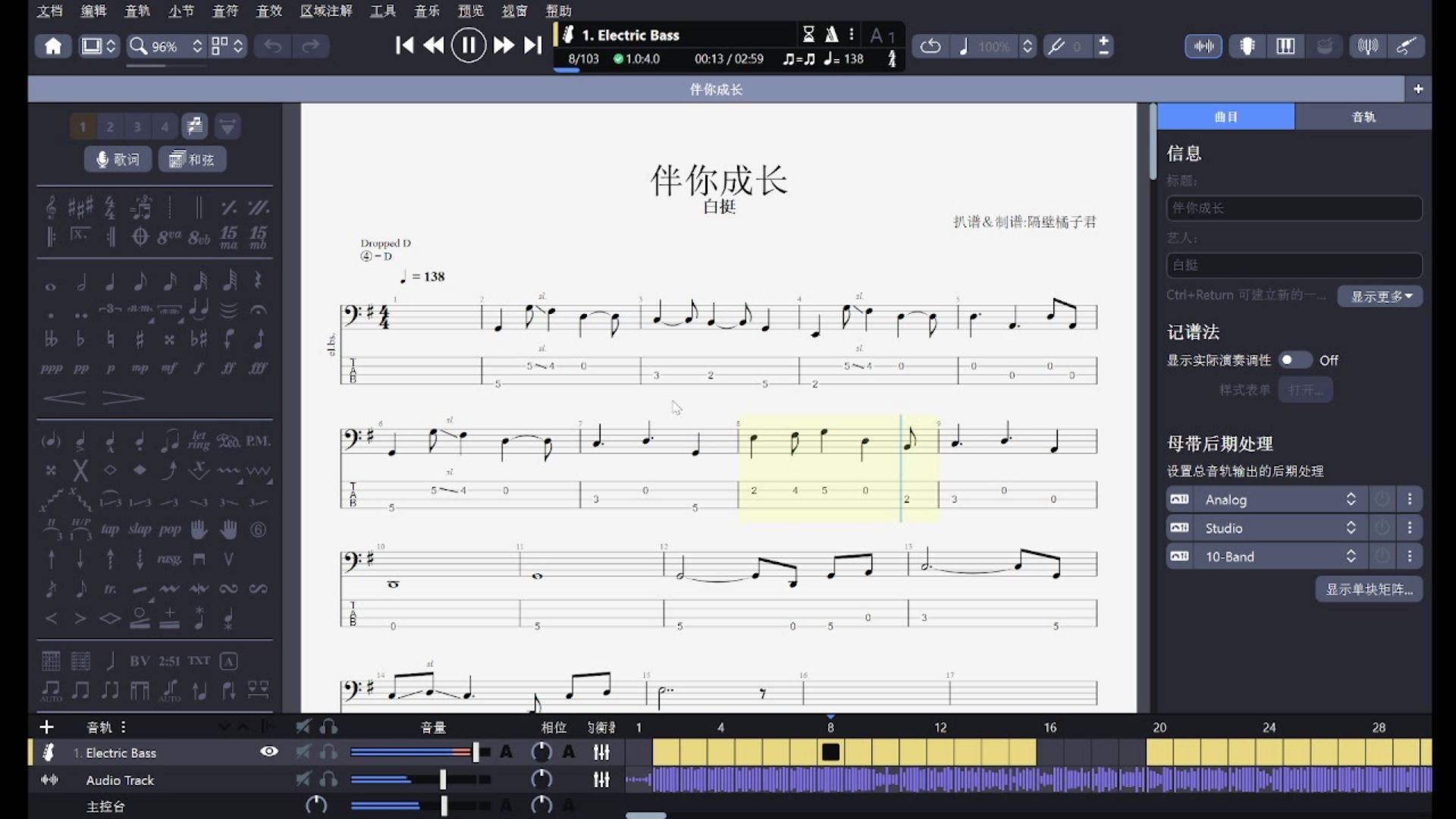Add a new track with the plus button
The image size is (1456, 819).
[46, 727]
